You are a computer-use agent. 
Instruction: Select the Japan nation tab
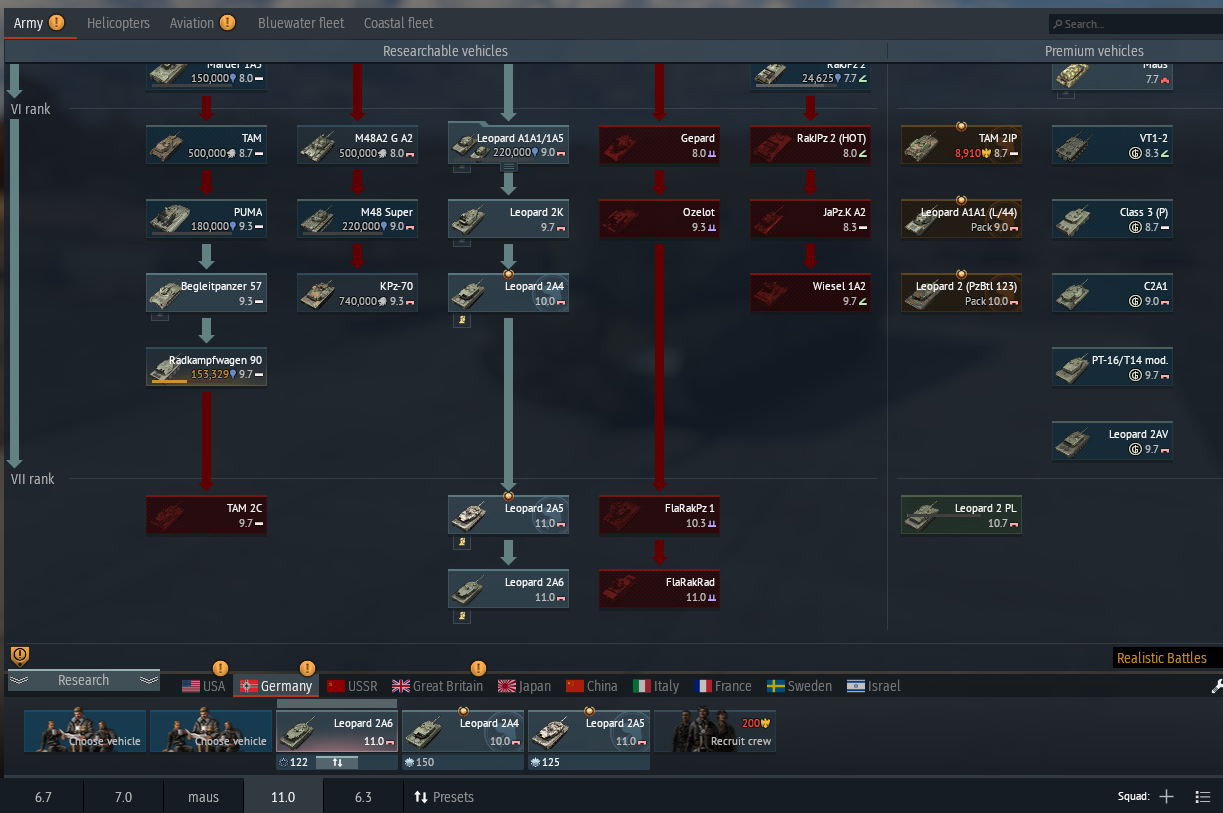[x=525, y=686]
